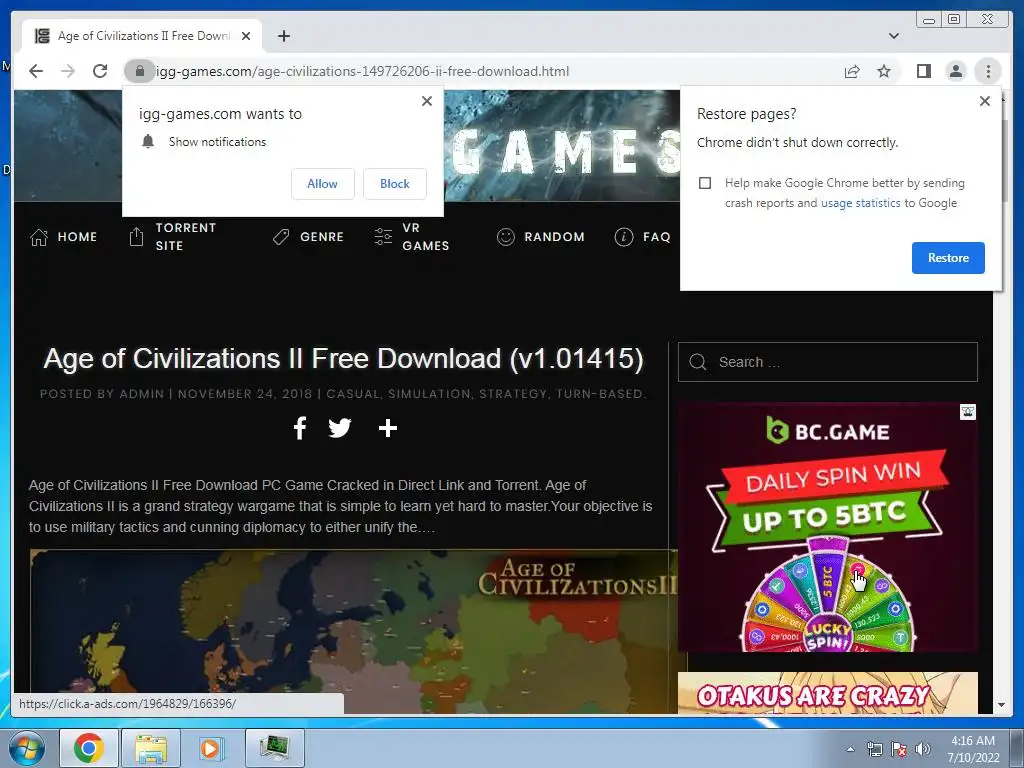
Task: Close the Age of Civilizations II tab
Action: click(246, 36)
